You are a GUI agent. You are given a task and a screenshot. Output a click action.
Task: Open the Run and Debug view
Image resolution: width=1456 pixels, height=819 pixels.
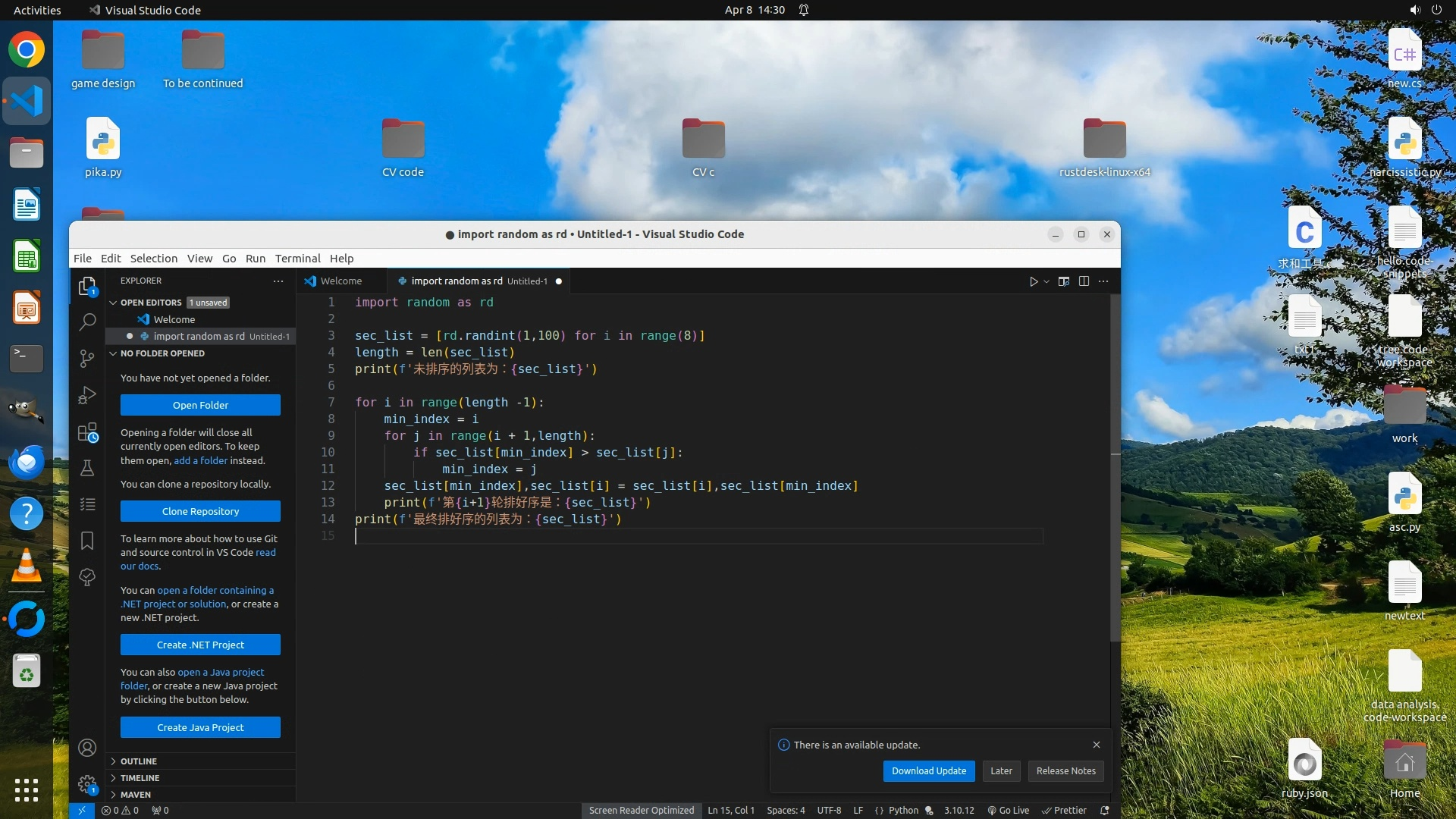(87, 395)
